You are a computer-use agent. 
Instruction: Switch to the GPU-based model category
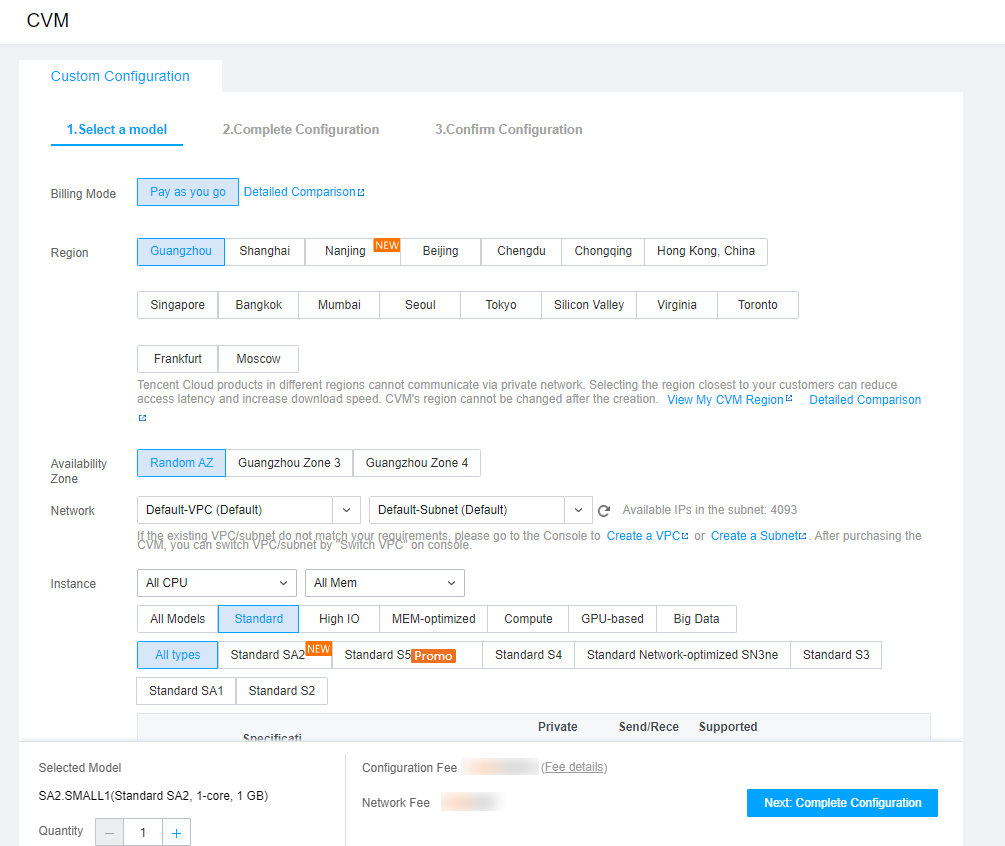611,619
